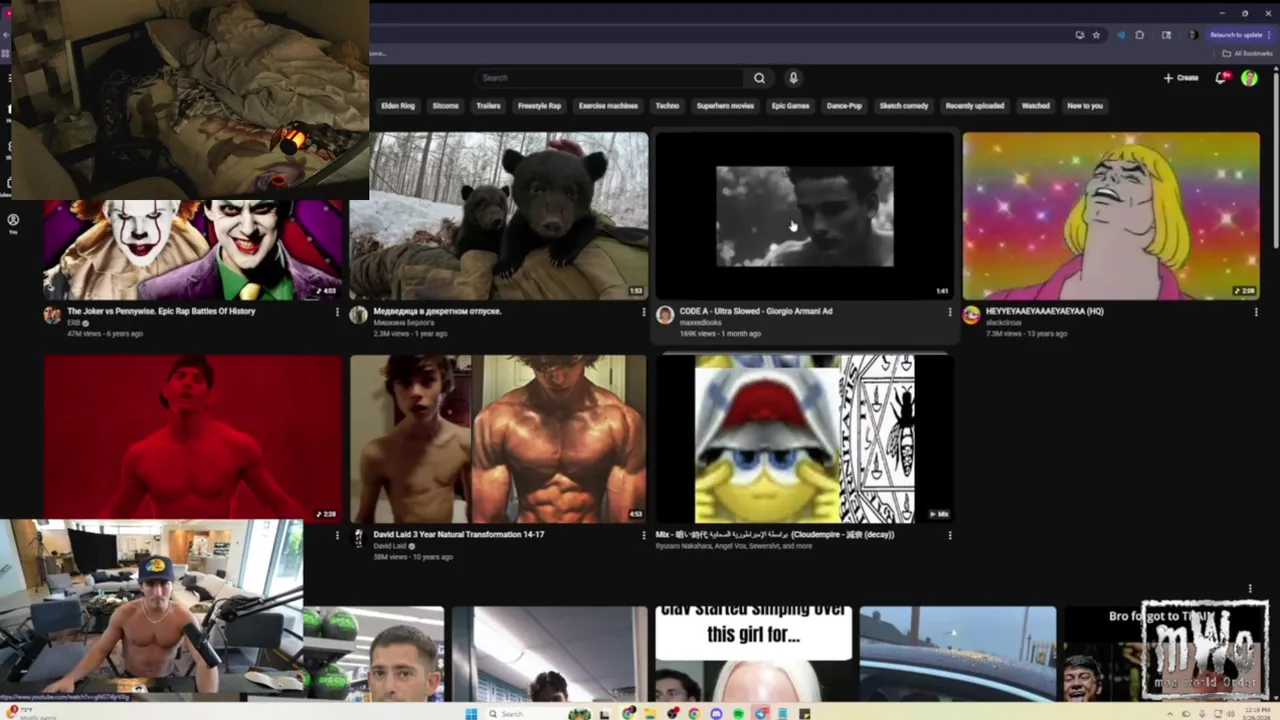
Task: Open the YouTube account avatar menu
Action: pos(1249,78)
